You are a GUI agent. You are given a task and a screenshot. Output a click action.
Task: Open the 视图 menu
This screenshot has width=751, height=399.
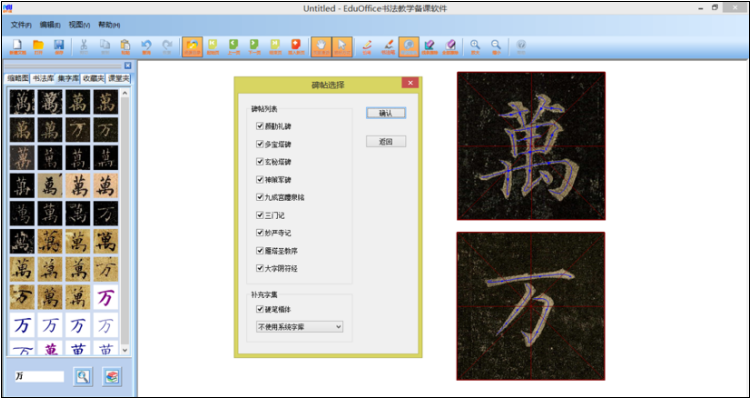click(79, 24)
